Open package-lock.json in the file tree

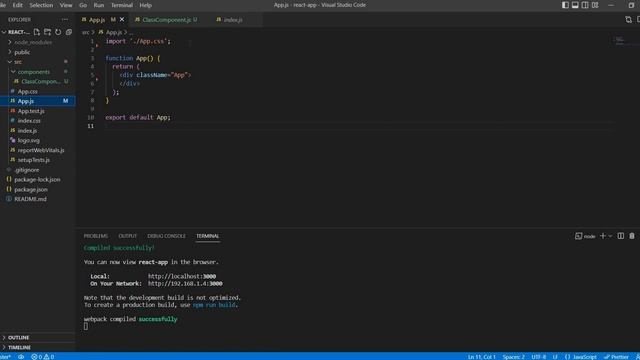(38, 179)
